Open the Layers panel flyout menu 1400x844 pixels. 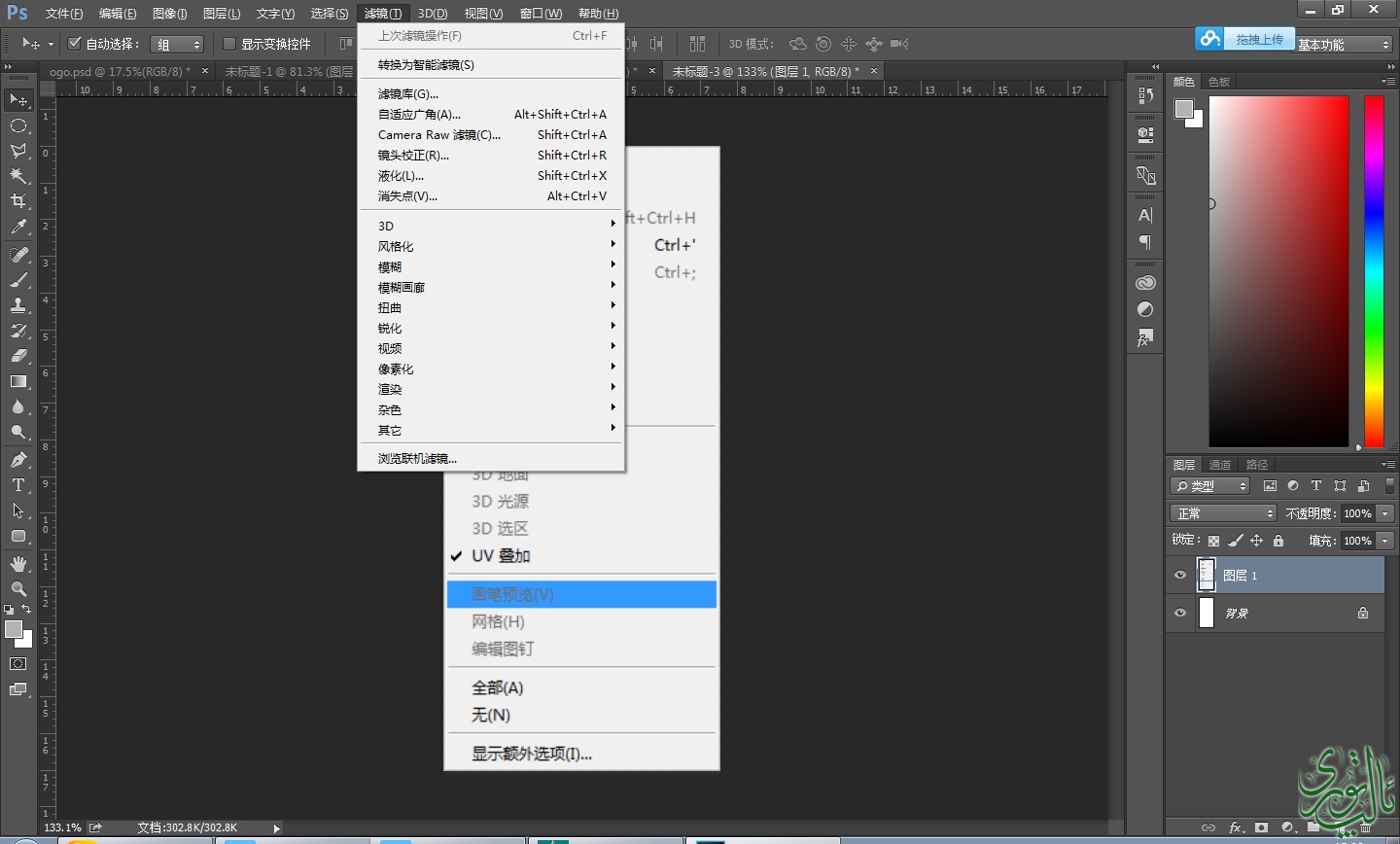pyautogui.click(x=1387, y=465)
